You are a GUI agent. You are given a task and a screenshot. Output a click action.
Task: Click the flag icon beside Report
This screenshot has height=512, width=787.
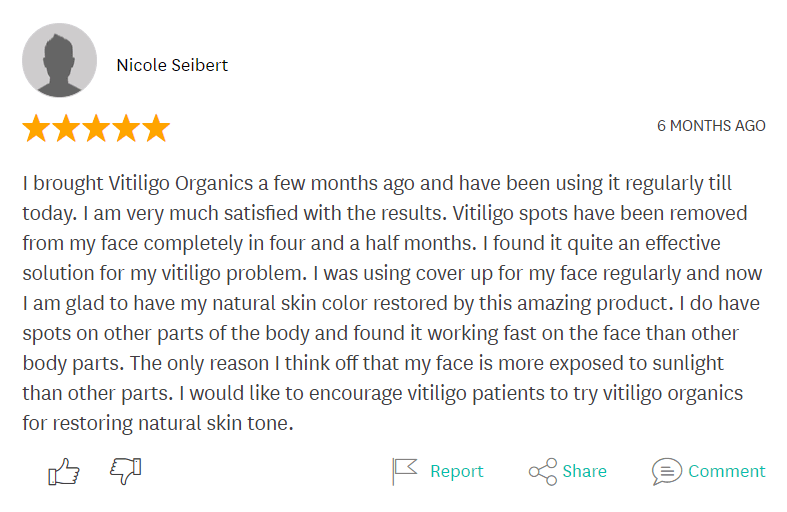(405, 471)
